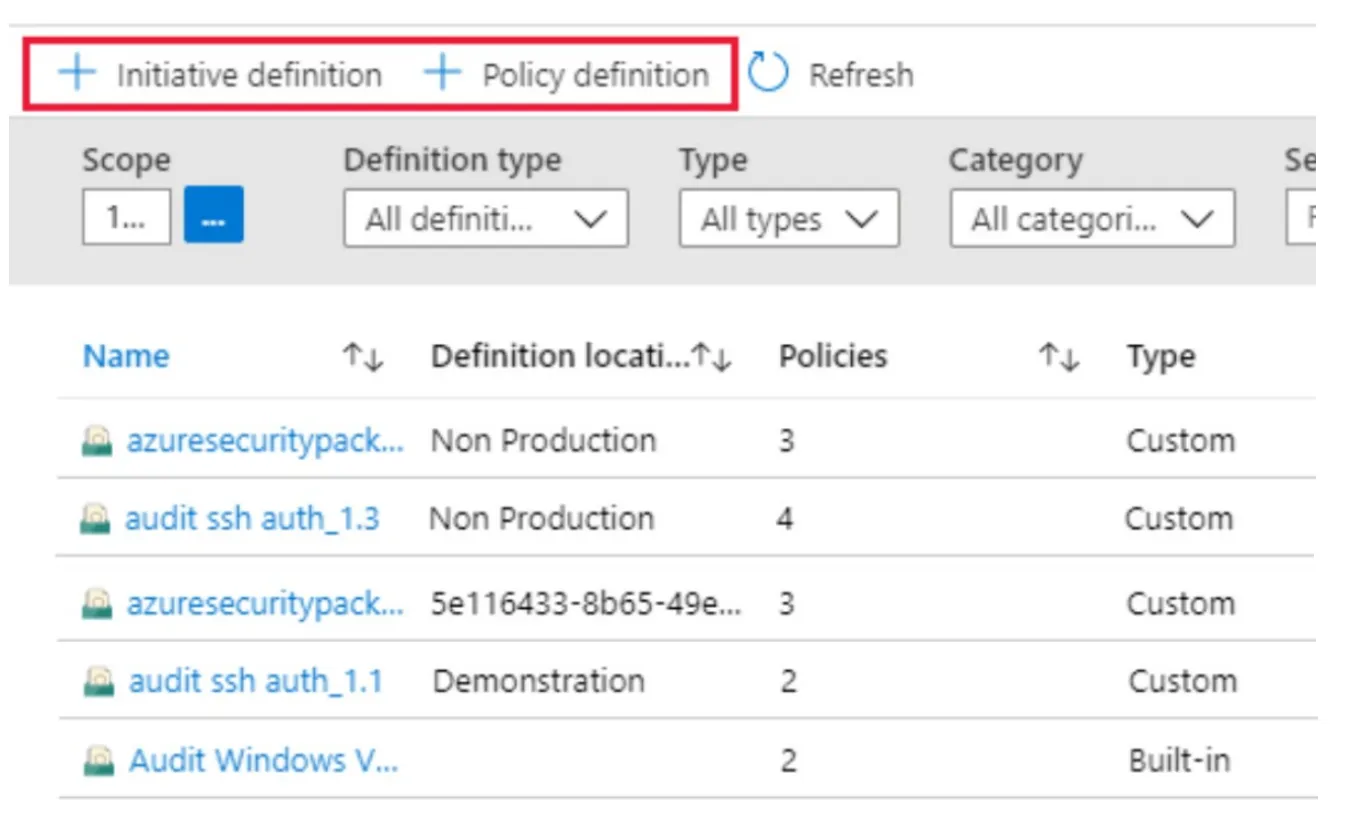This screenshot has width=1355, height=822.
Task: Open the blue ellipsis Scope picker button
Action: (213, 216)
